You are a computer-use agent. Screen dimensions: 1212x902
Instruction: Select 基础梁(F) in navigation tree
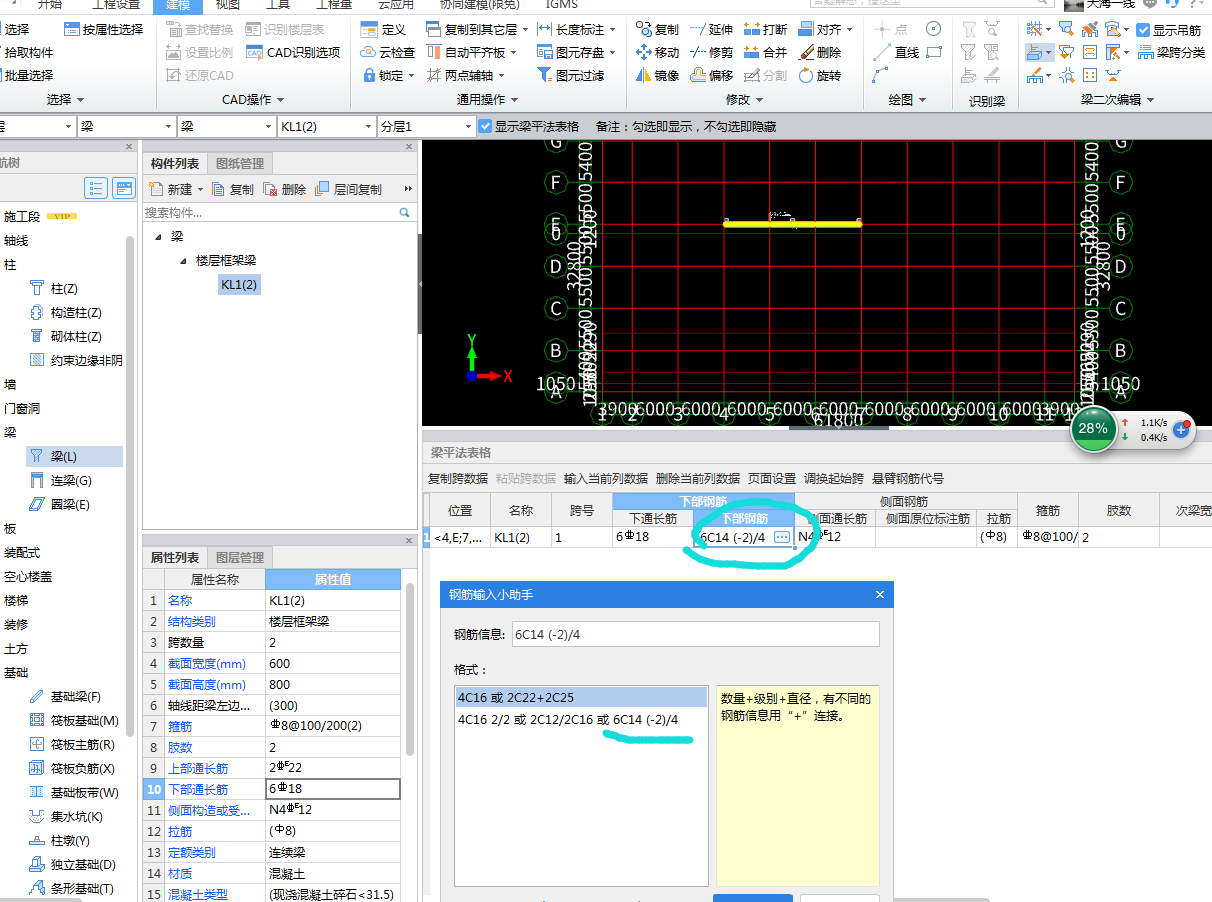65,697
